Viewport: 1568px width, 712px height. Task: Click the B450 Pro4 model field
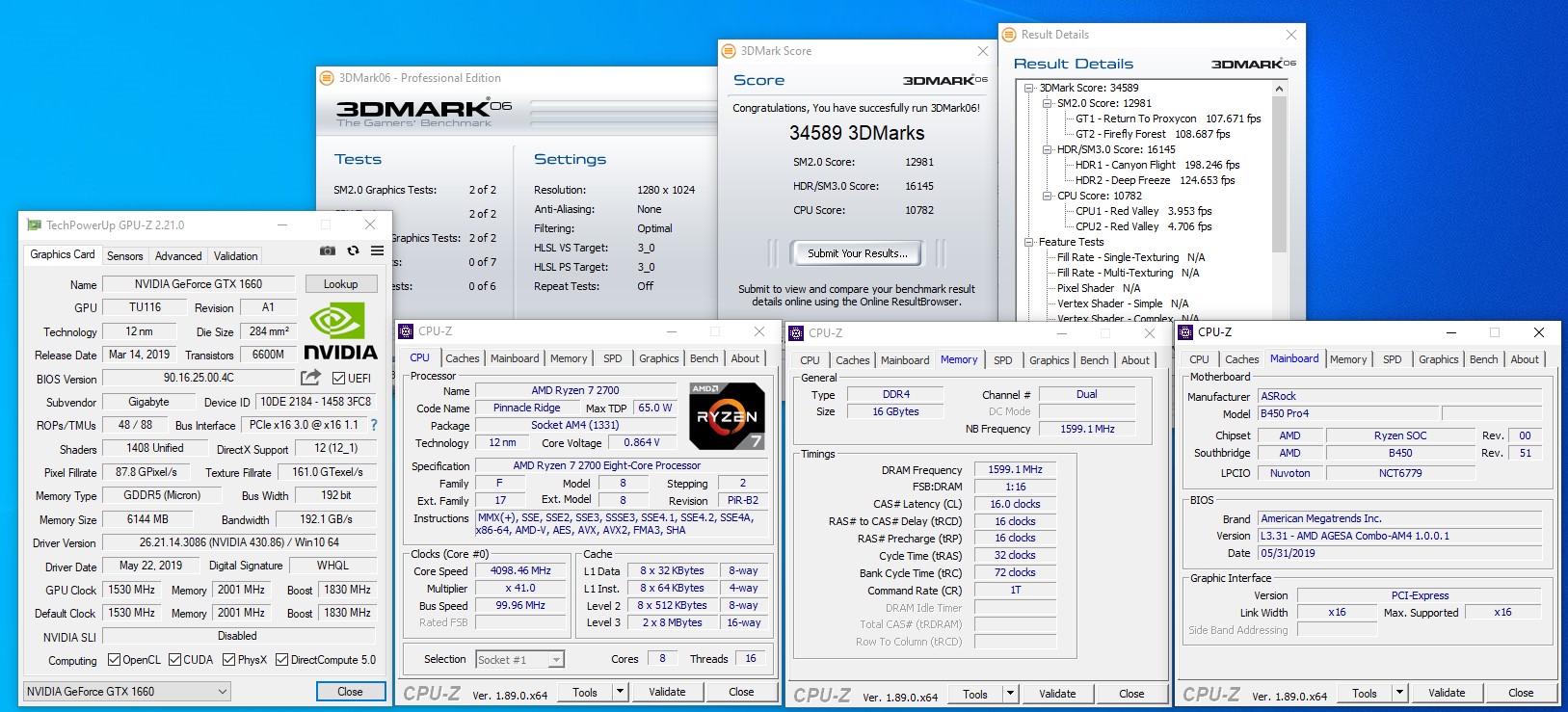pyautogui.click(x=1348, y=413)
